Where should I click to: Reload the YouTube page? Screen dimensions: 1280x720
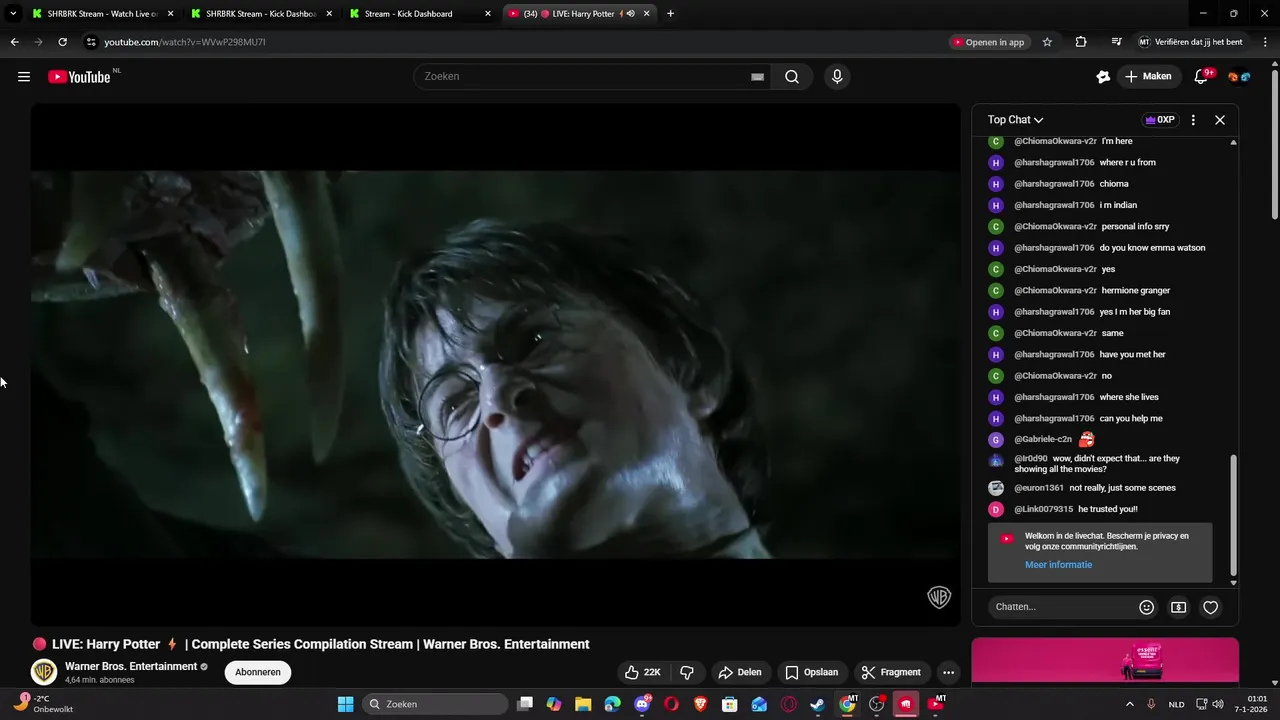tap(62, 42)
